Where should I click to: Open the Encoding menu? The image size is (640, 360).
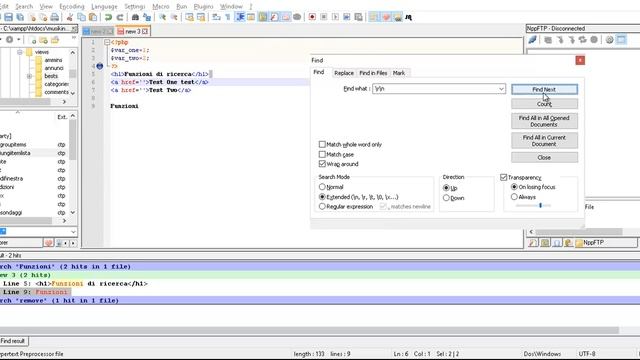(72, 7)
